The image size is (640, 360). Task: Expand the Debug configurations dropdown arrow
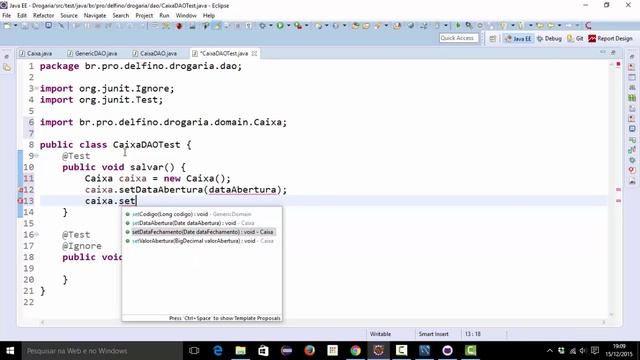pos(271,26)
